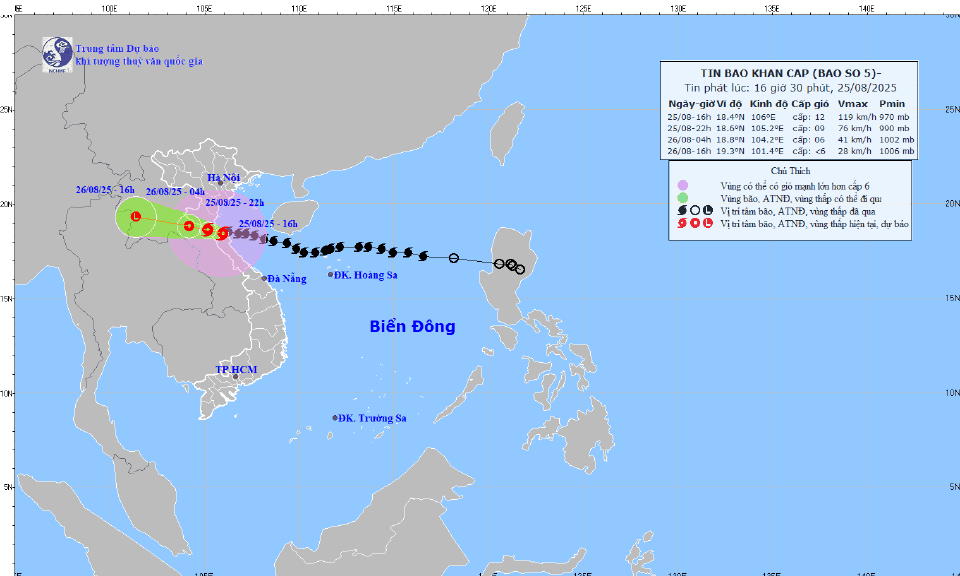Click the '1002 mb' pressure cell
The height and width of the screenshot is (576, 960).
coord(897,140)
